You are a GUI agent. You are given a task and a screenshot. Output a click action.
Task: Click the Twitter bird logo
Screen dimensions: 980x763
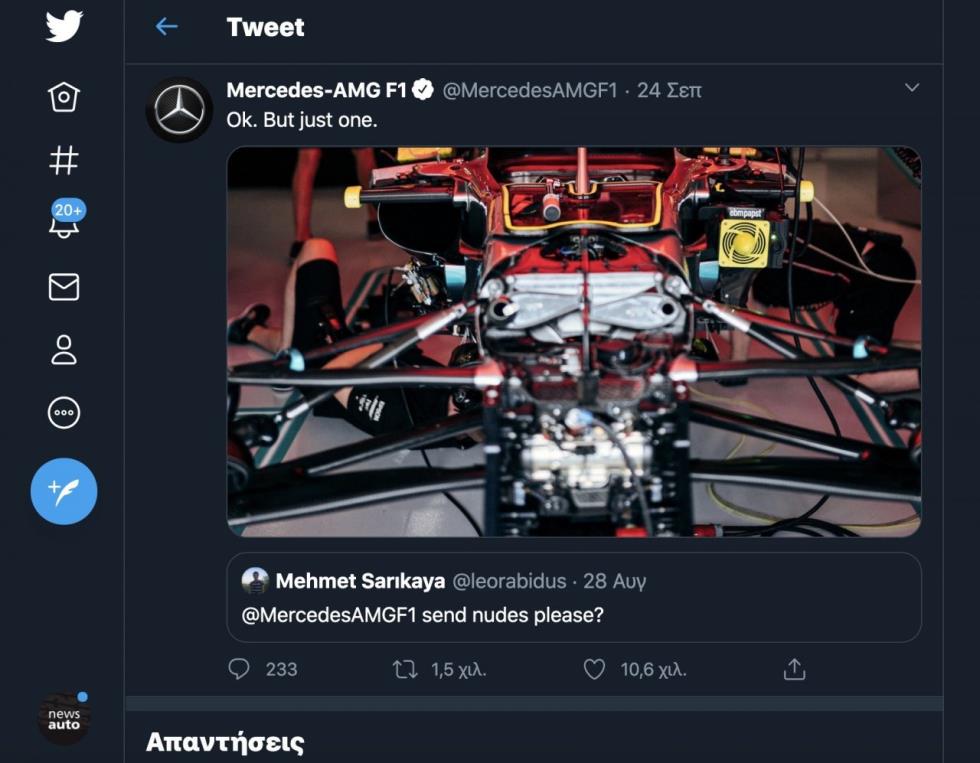[64, 27]
